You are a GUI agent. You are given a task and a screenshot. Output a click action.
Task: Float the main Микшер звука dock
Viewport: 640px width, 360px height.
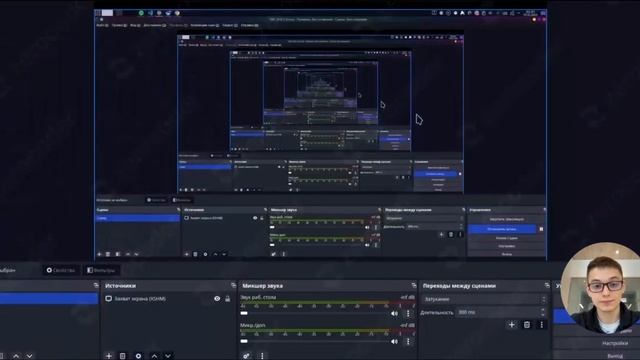pos(414,285)
